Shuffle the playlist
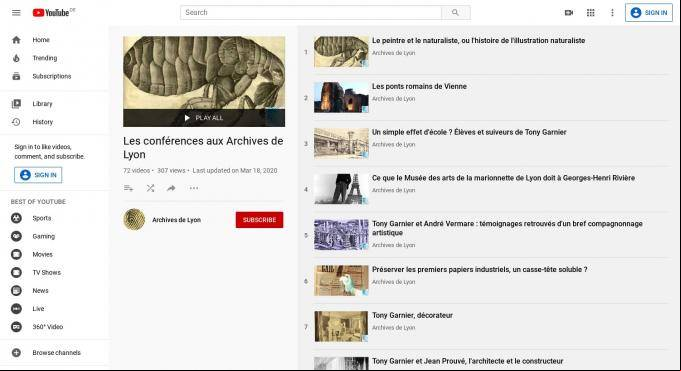681x371 pixels. [150, 188]
